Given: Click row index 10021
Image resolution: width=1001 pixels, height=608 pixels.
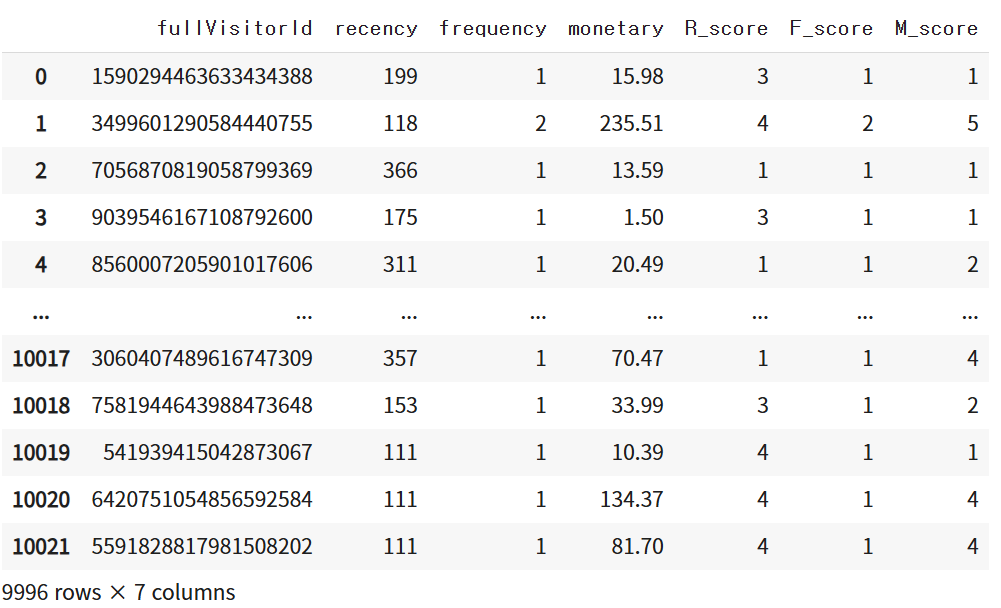Looking at the screenshot, I should (x=41, y=547).
